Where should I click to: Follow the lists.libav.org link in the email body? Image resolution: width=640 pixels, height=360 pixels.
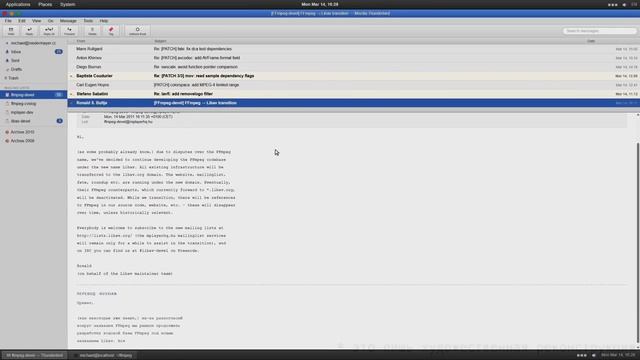point(104,236)
